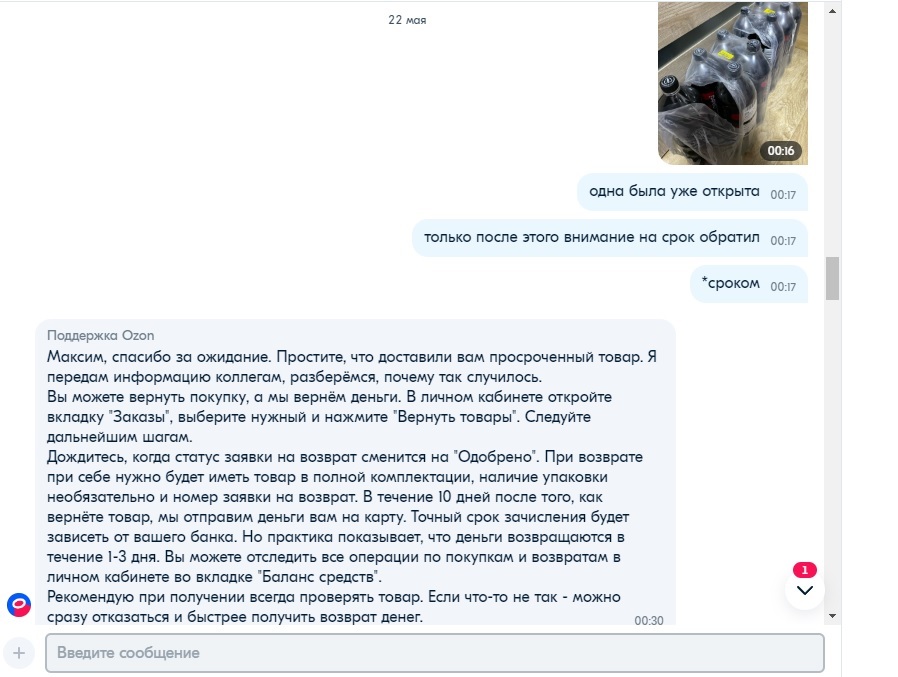Click scrollbar down arrow
Screen dimensions: 898x677
tap(832, 616)
